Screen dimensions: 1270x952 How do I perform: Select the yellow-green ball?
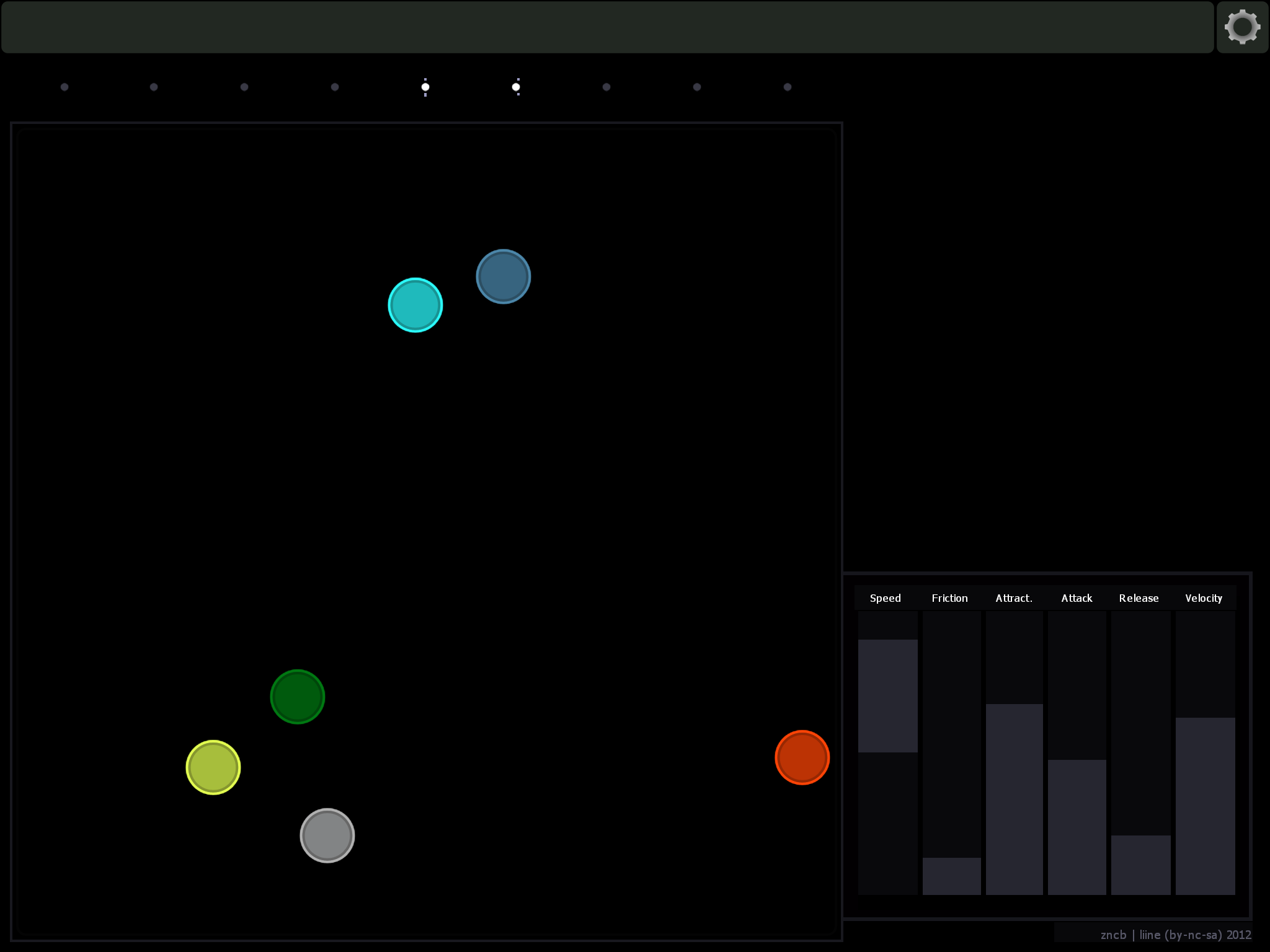[x=213, y=767]
